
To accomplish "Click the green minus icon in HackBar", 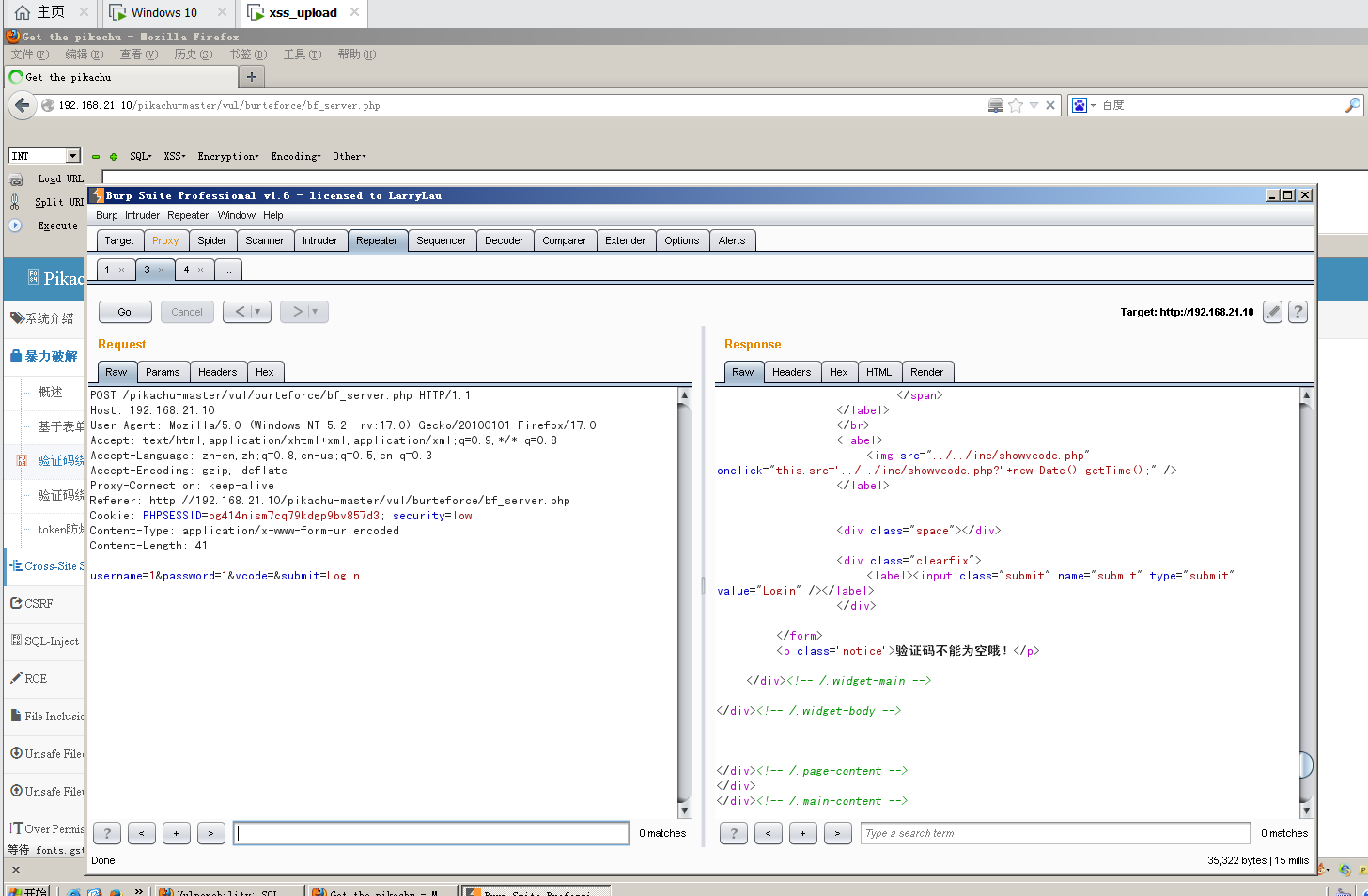I will pyautogui.click(x=96, y=157).
